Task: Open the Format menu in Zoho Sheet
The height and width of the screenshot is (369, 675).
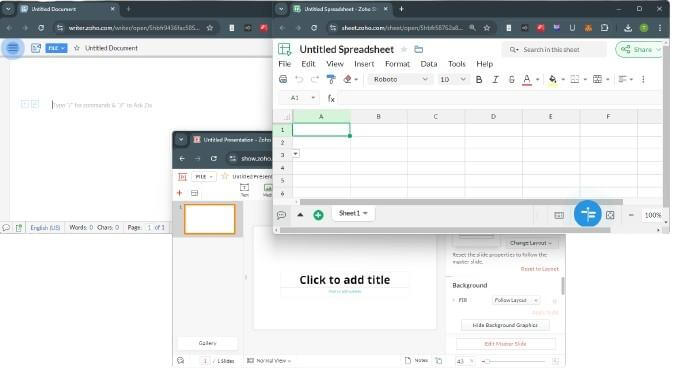Action: coord(397,64)
